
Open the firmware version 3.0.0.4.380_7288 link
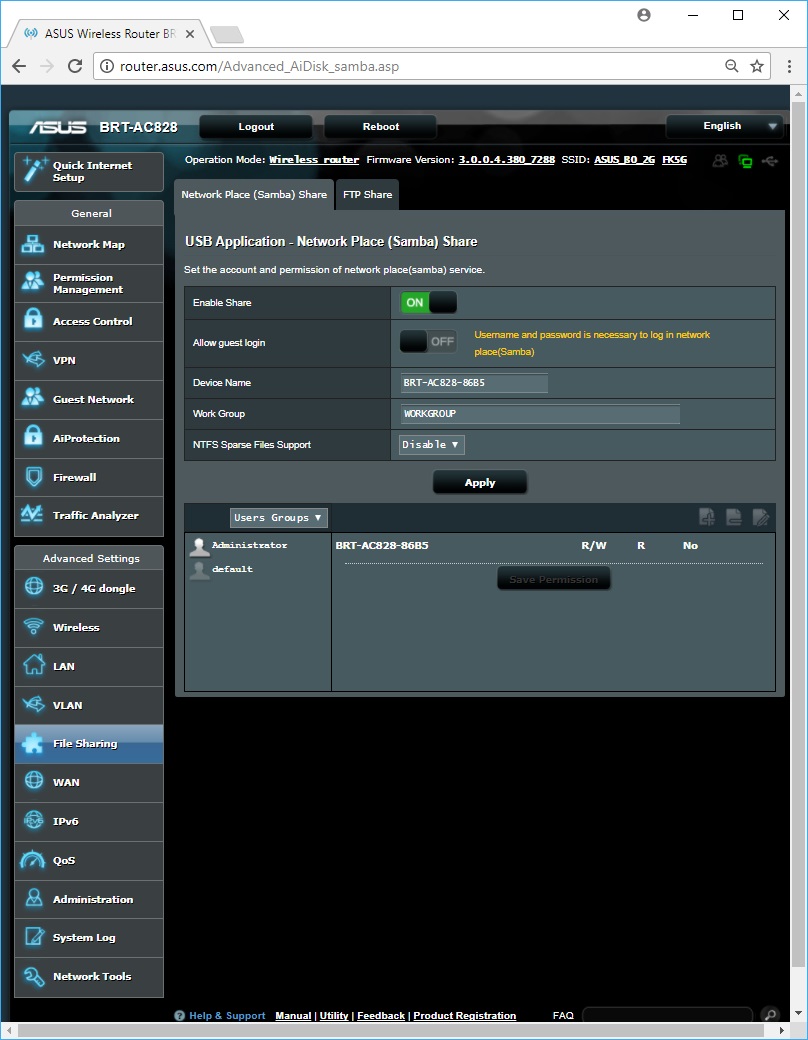point(507,160)
